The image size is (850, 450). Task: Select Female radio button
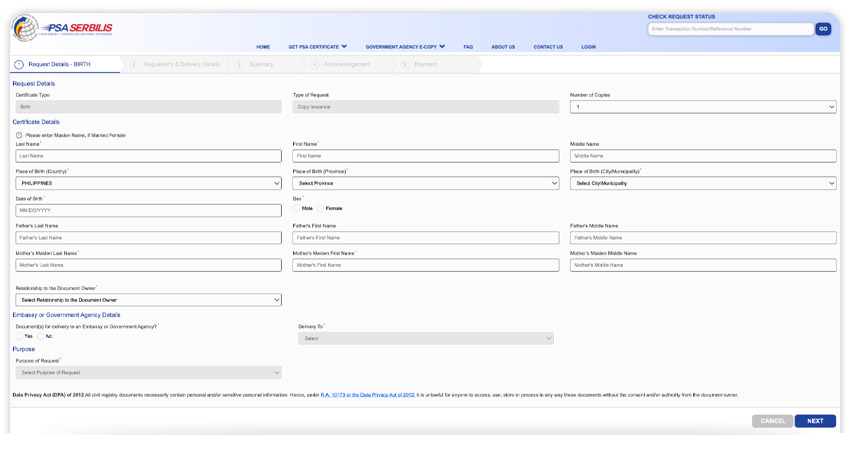(x=320, y=208)
